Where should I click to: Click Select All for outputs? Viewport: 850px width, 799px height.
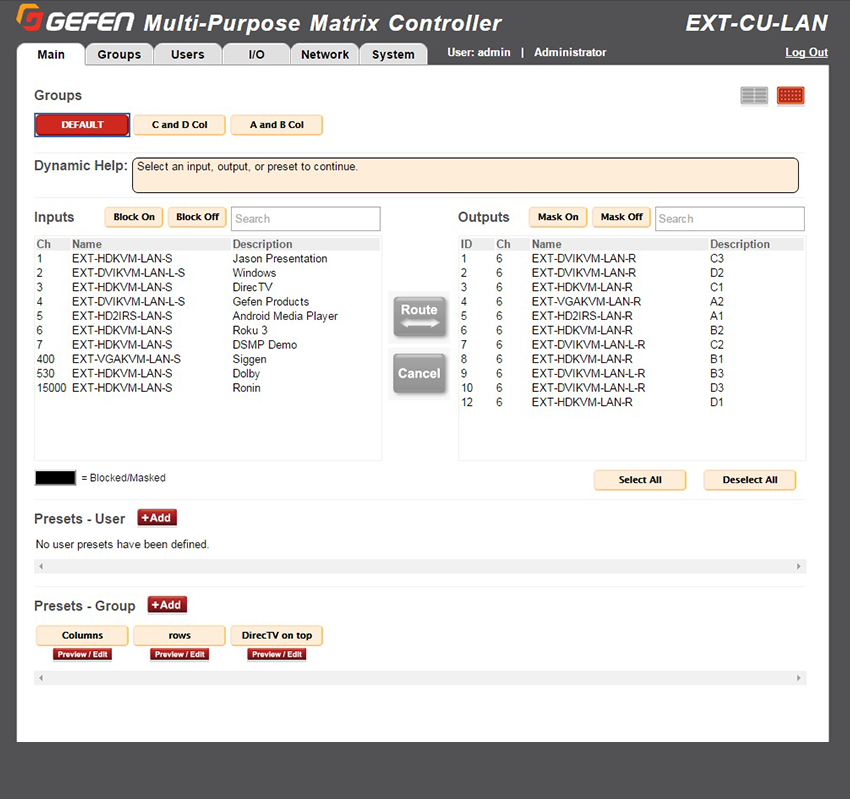(640, 480)
